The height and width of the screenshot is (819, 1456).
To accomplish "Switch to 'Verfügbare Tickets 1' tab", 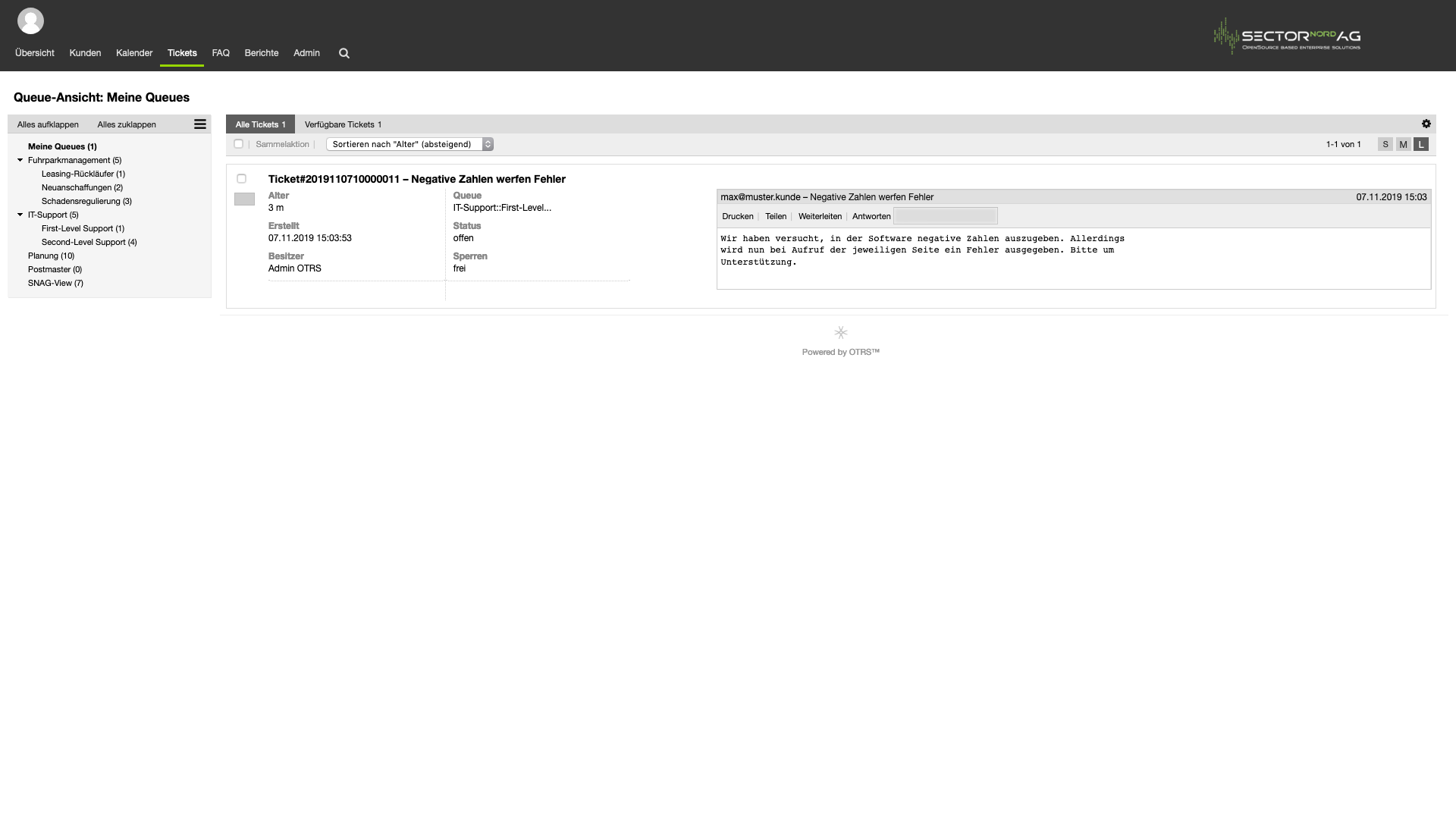I will (x=343, y=124).
